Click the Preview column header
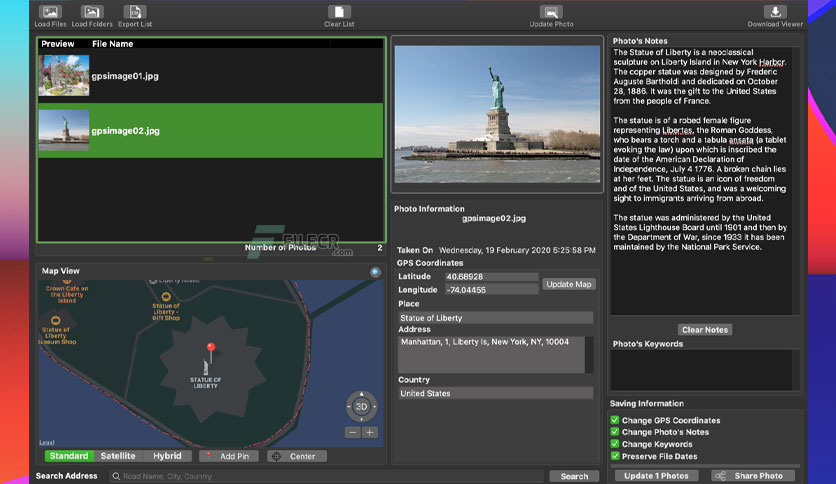Viewport: 836px width, 484px height. [x=58, y=44]
